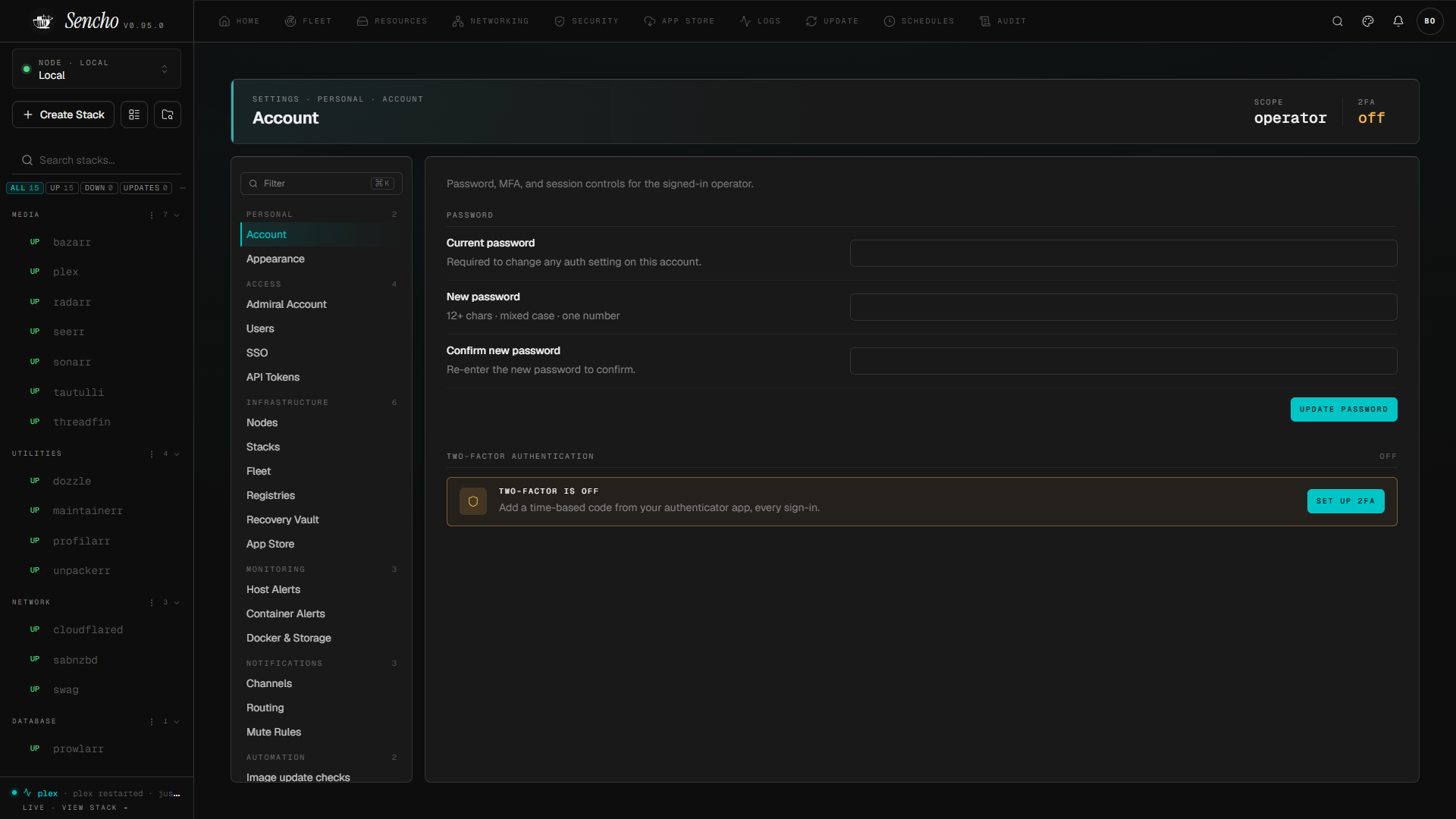Collapse the UTILITIES stack group
The width and height of the screenshot is (1456, 819).
click(x=177, y=454)
